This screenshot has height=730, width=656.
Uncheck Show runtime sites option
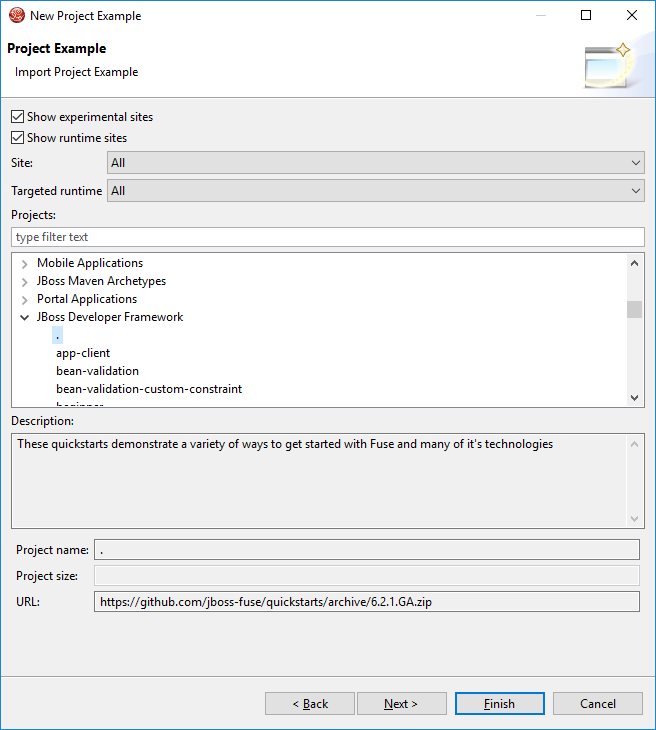coord(17,138)
